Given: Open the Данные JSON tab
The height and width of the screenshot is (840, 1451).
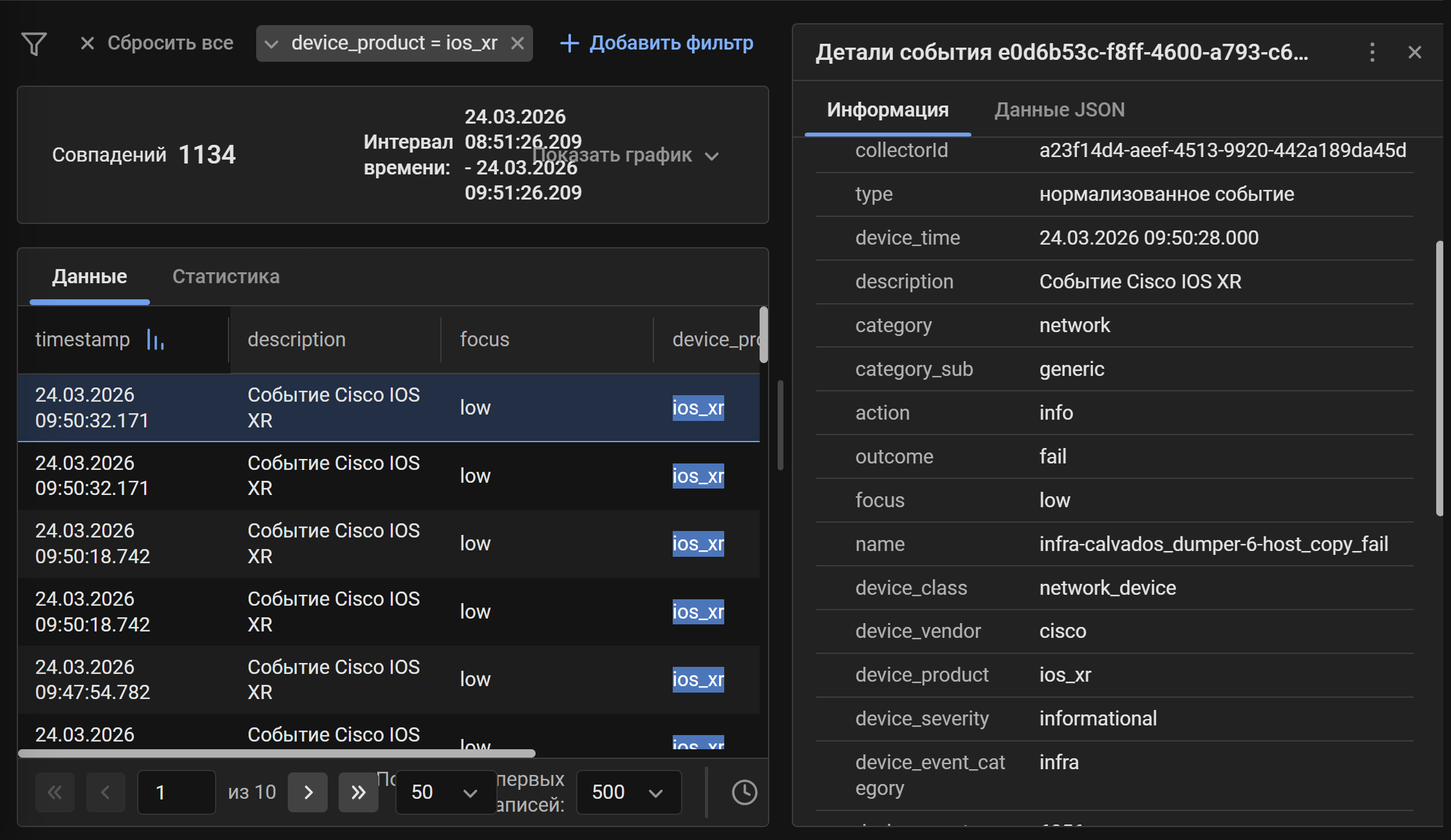Looking at the screenshot, I should (1059, 109).
